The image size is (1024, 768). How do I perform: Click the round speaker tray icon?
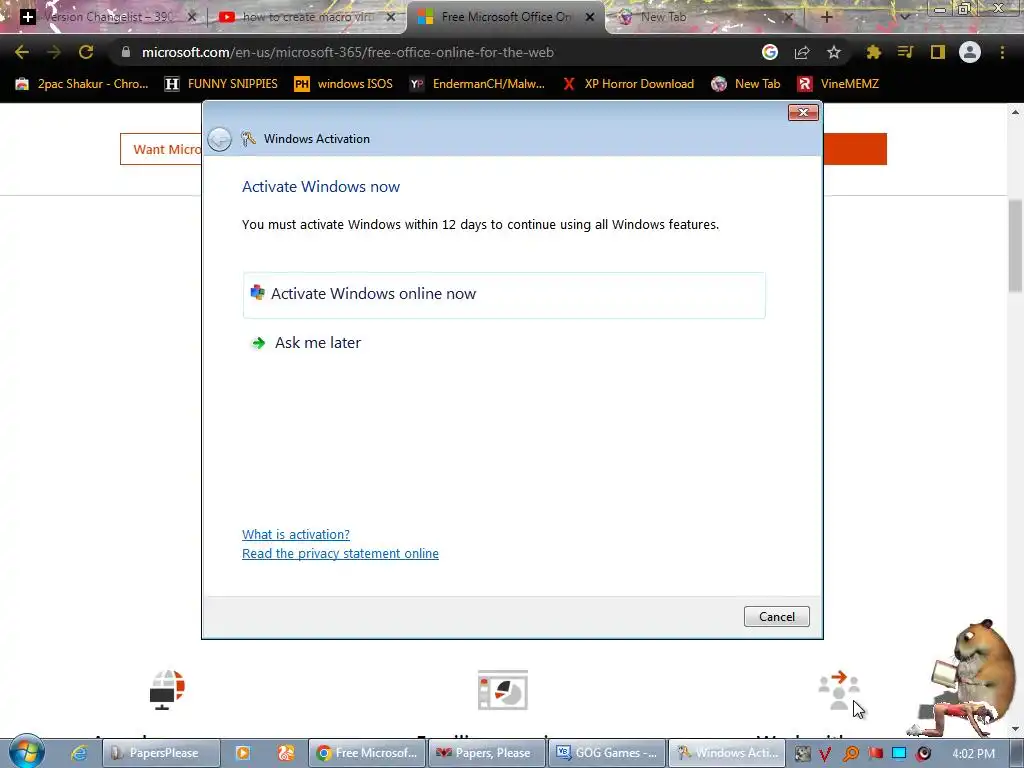tap(923, 754)
